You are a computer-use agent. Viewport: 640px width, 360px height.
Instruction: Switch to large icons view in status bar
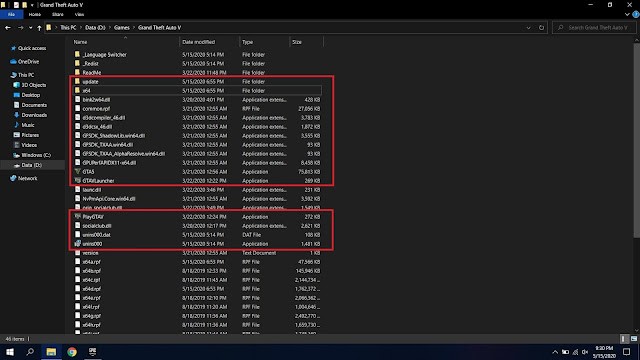(x=634, y=339)
